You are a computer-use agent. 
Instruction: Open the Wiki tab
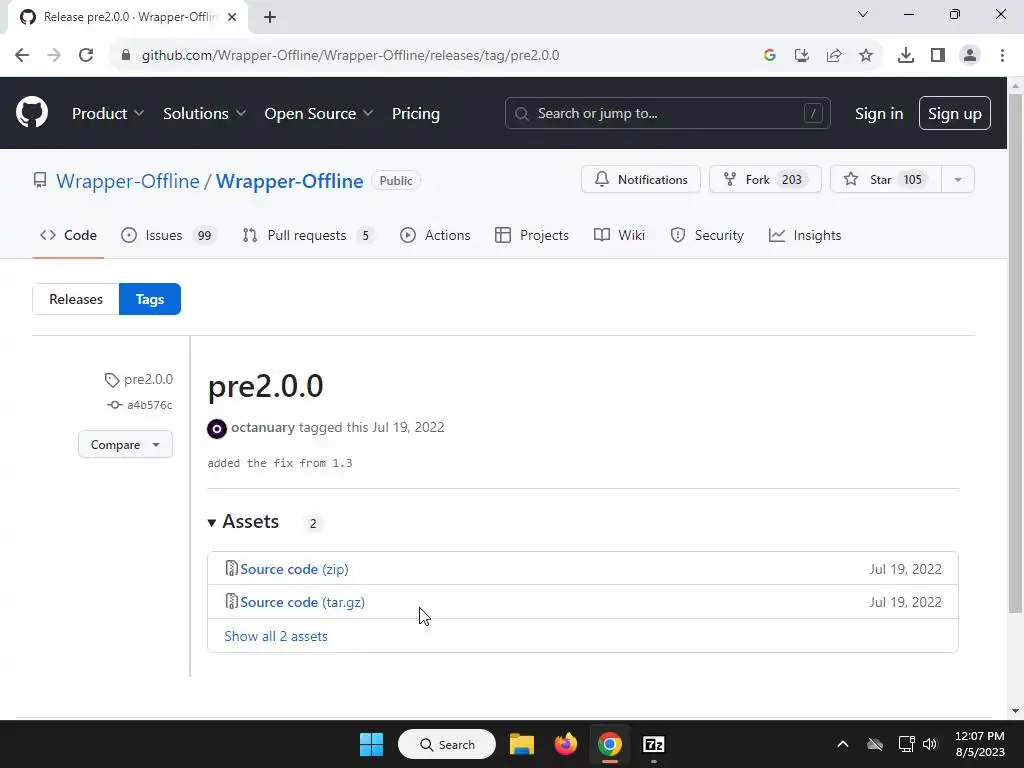tap(619, 235)
